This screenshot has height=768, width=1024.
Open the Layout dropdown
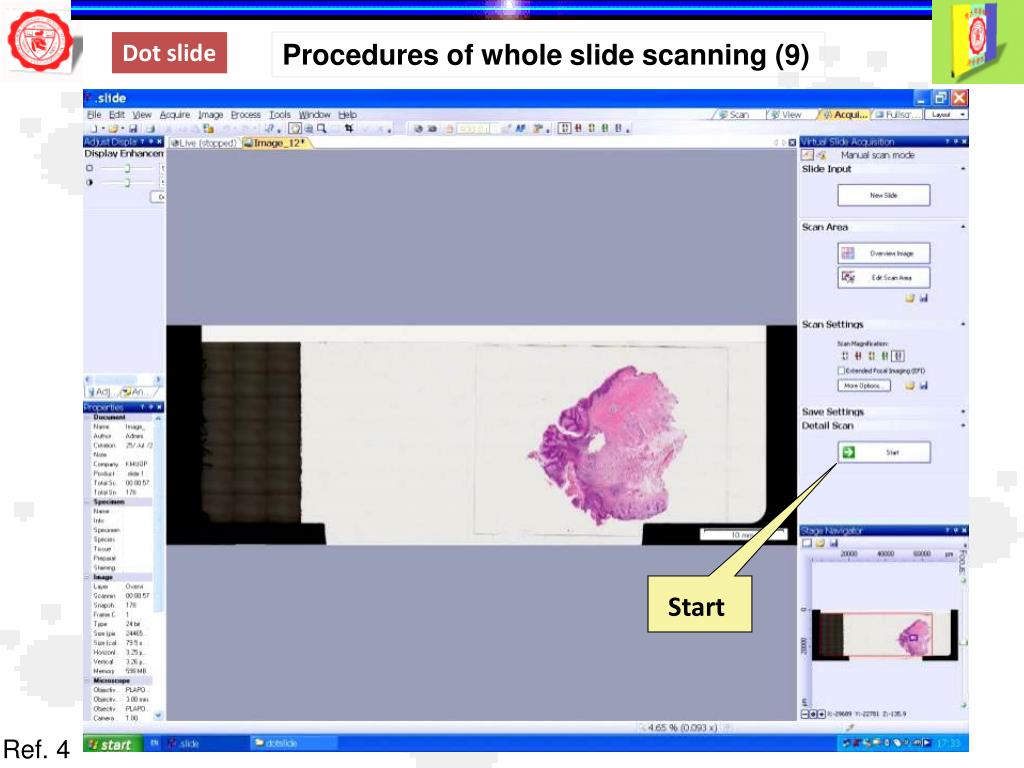(x=946, y=114)
